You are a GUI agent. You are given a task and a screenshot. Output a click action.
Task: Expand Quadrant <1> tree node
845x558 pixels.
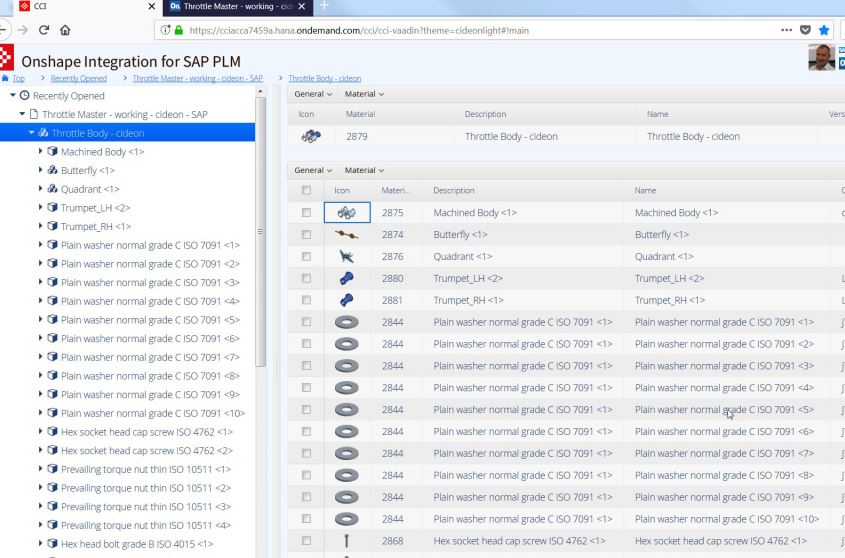click(40, 189)
